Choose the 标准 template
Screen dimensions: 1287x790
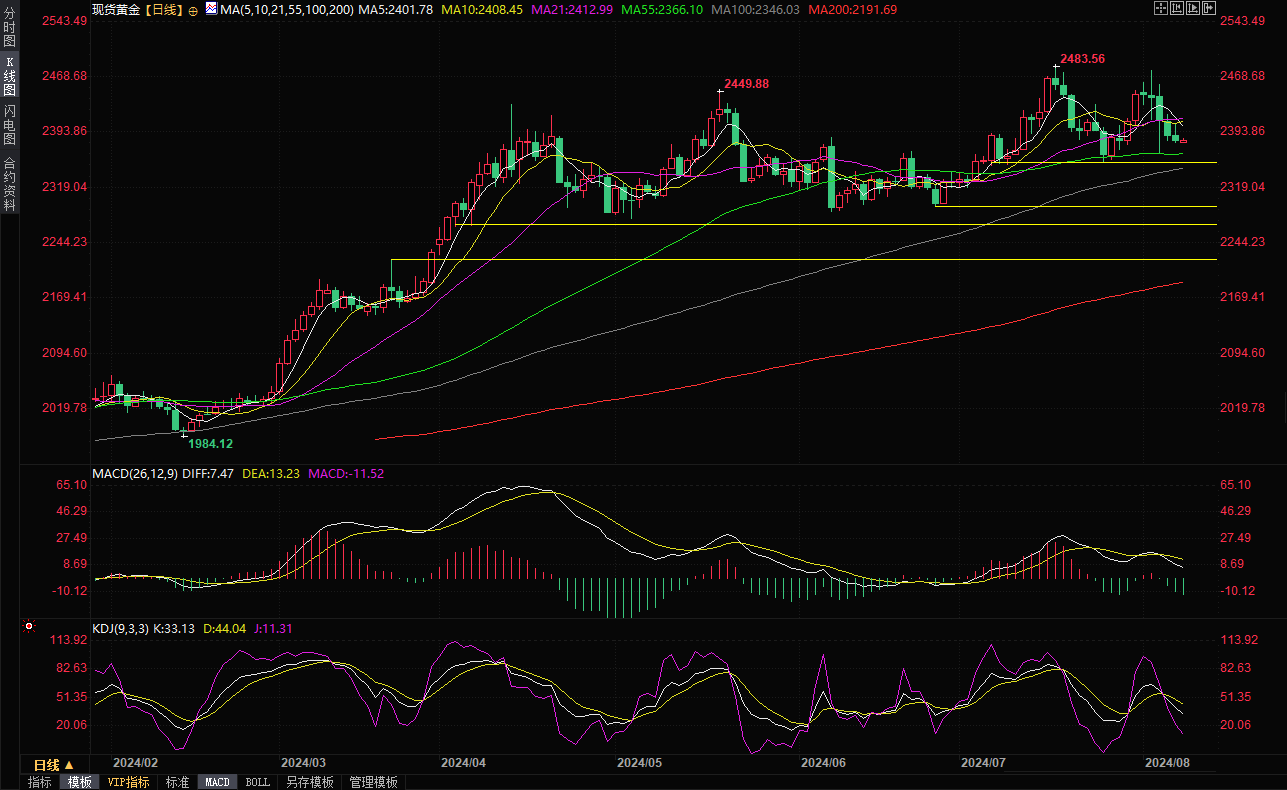pos(177,782)
